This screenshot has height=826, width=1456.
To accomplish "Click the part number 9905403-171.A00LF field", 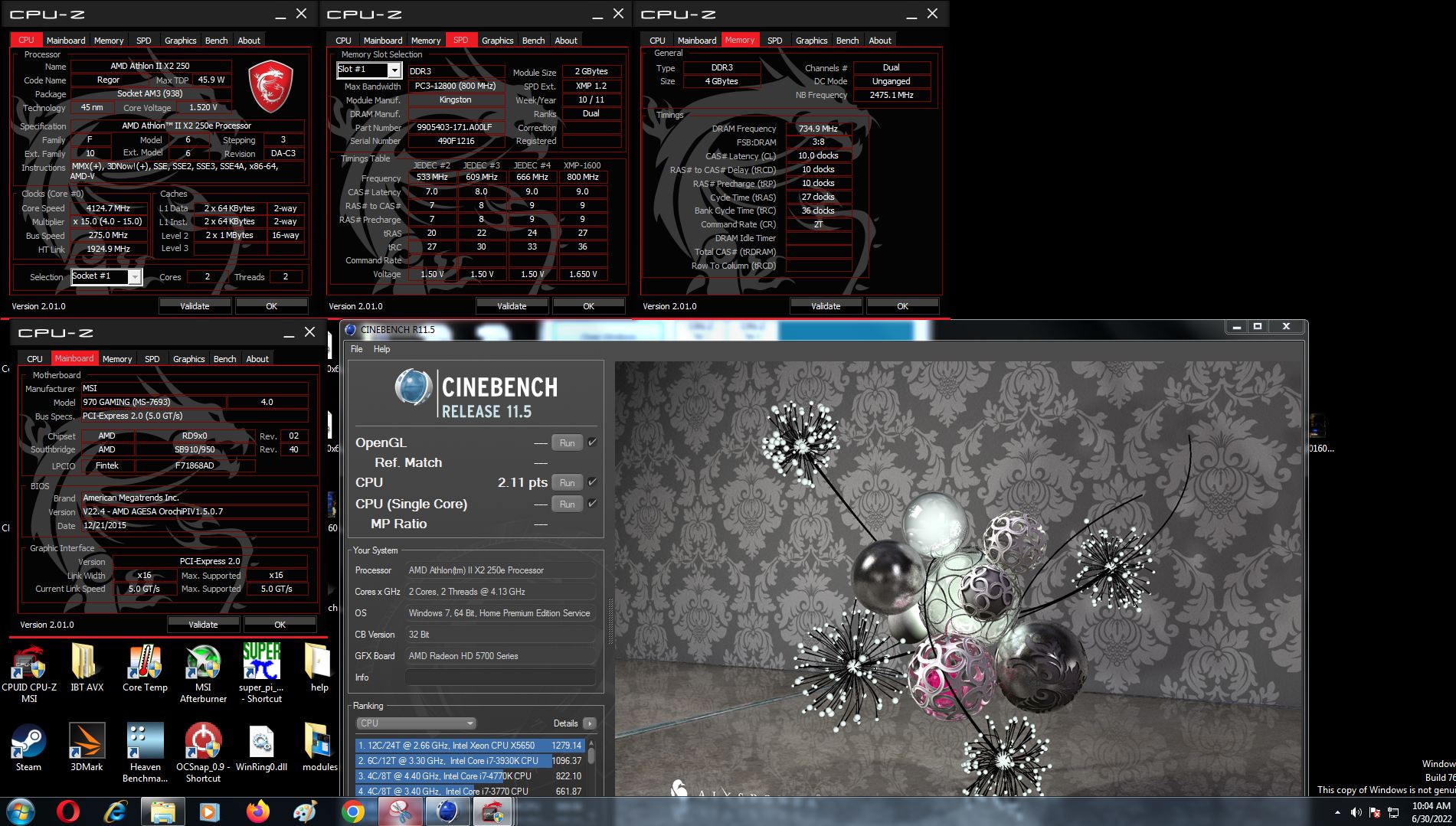I will pyautogui.click(x=455, y=128).
